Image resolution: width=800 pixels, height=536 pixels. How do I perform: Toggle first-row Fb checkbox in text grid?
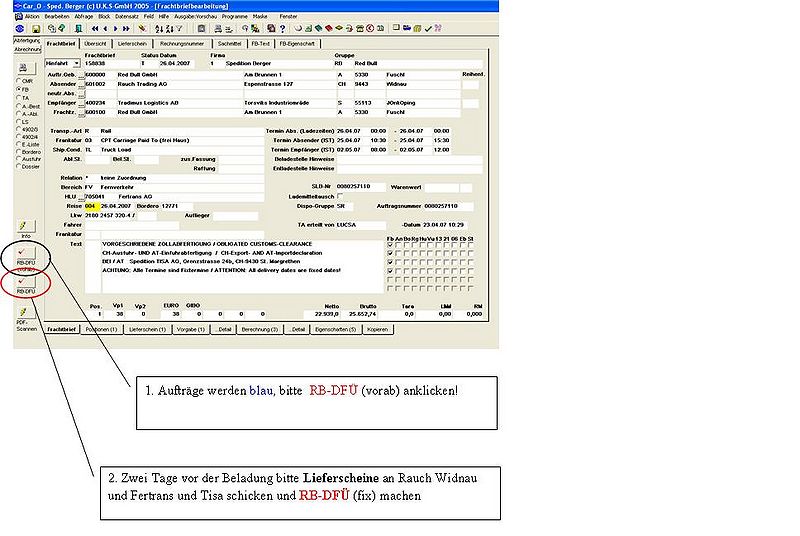pyautogui.click(x=390, y=245)
